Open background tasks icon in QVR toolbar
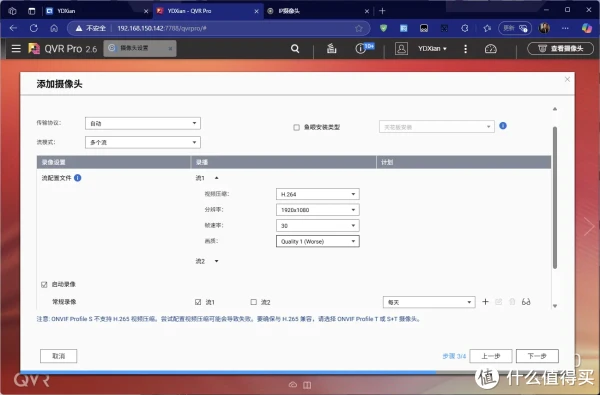 point(331,49)
